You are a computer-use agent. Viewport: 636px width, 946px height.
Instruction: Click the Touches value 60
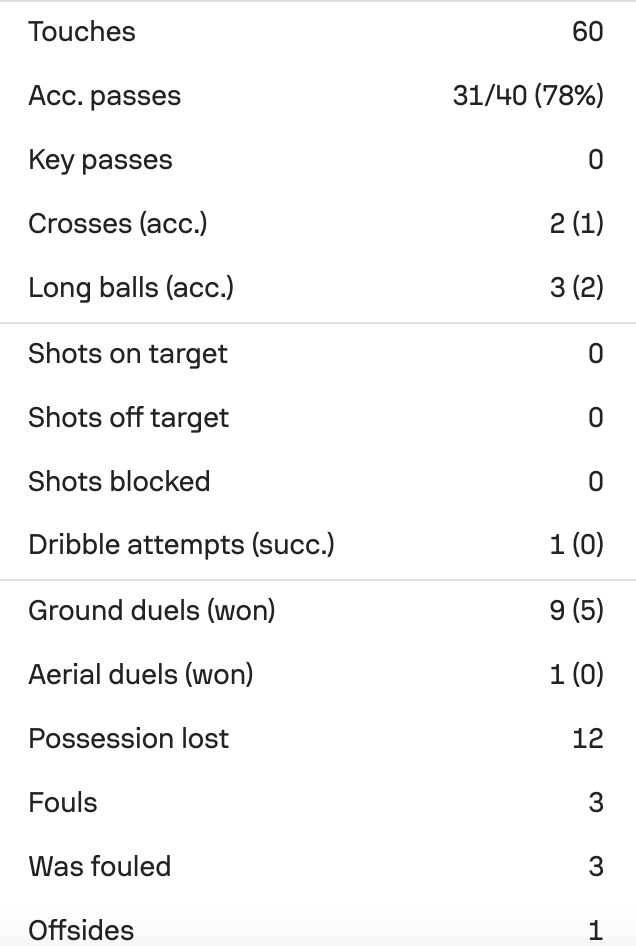pyautogui.click(x=588, y=31)
